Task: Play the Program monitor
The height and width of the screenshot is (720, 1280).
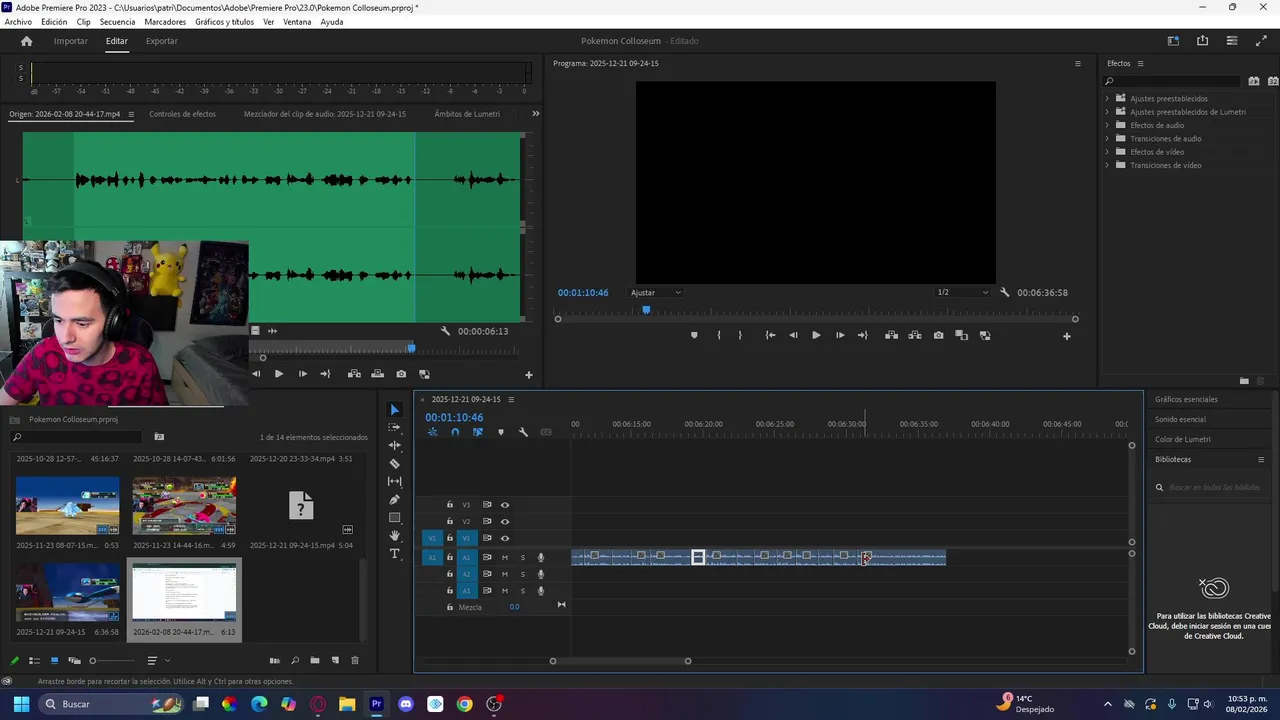Action: (x=816, y=335)
